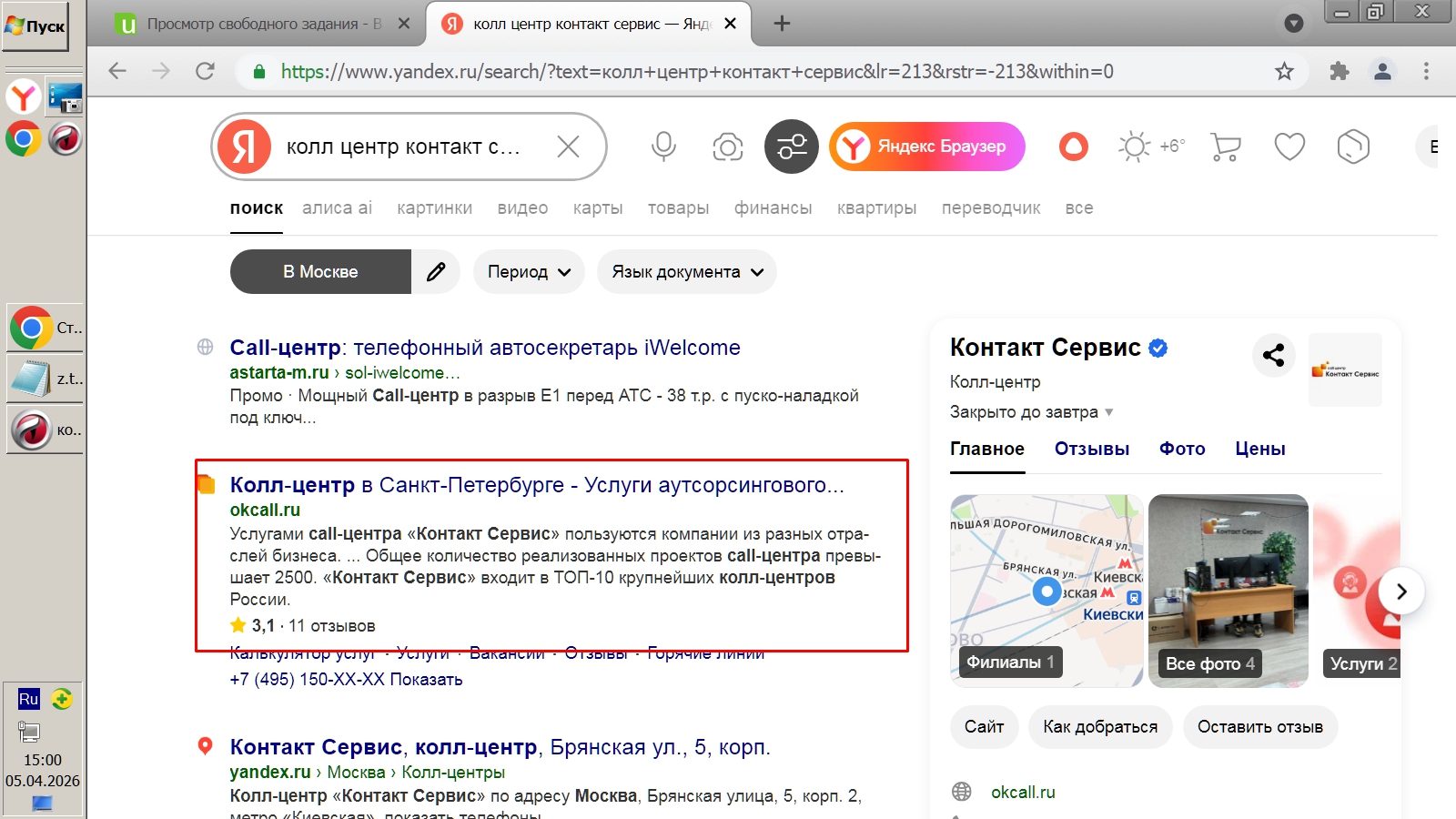The height and width of the screenshot is (819, 1456).
Task: Open Alice assistant red circle icon
Action: click(x=1074, y=147)
